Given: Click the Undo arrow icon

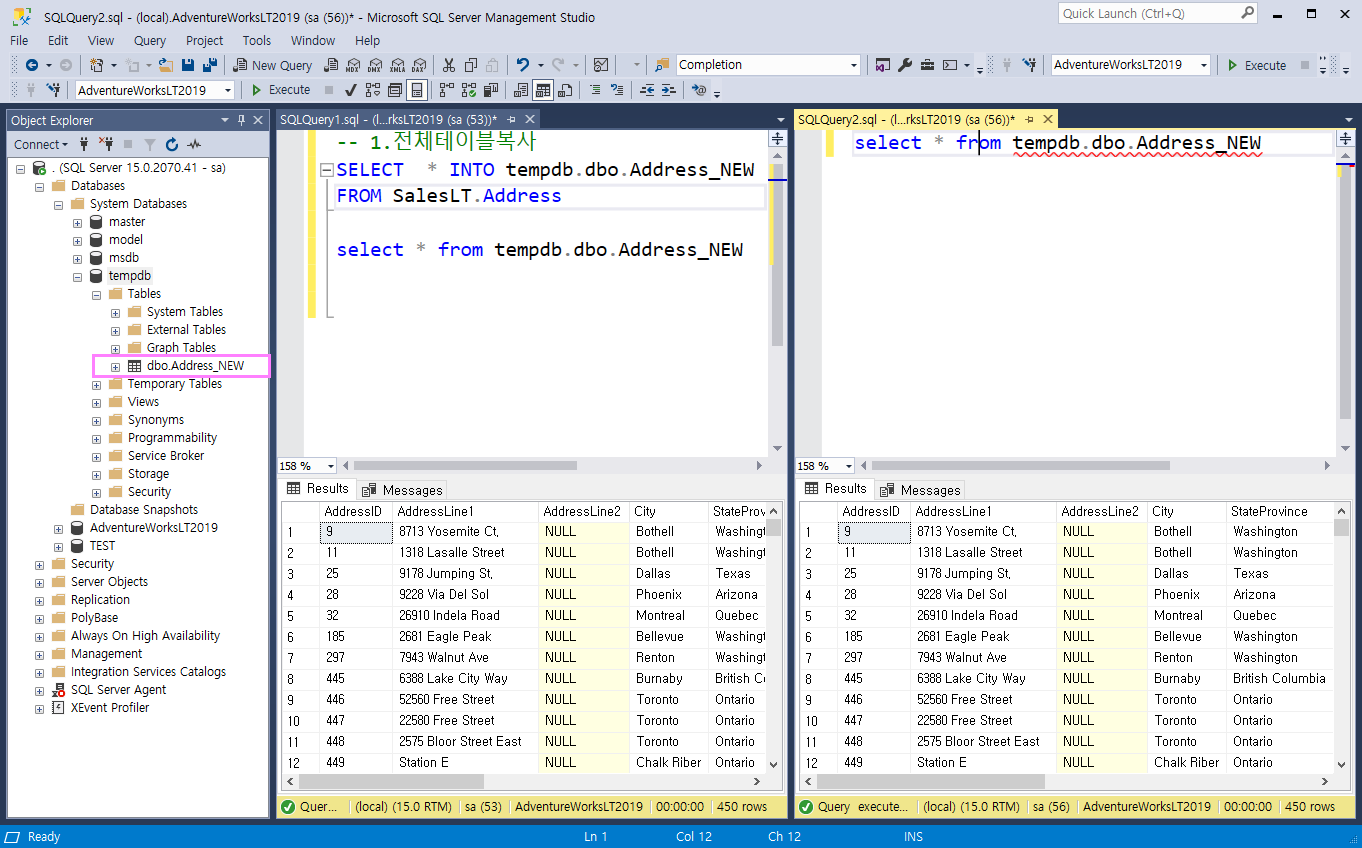Looking at the screenshot, I should (x=522, y=65).
